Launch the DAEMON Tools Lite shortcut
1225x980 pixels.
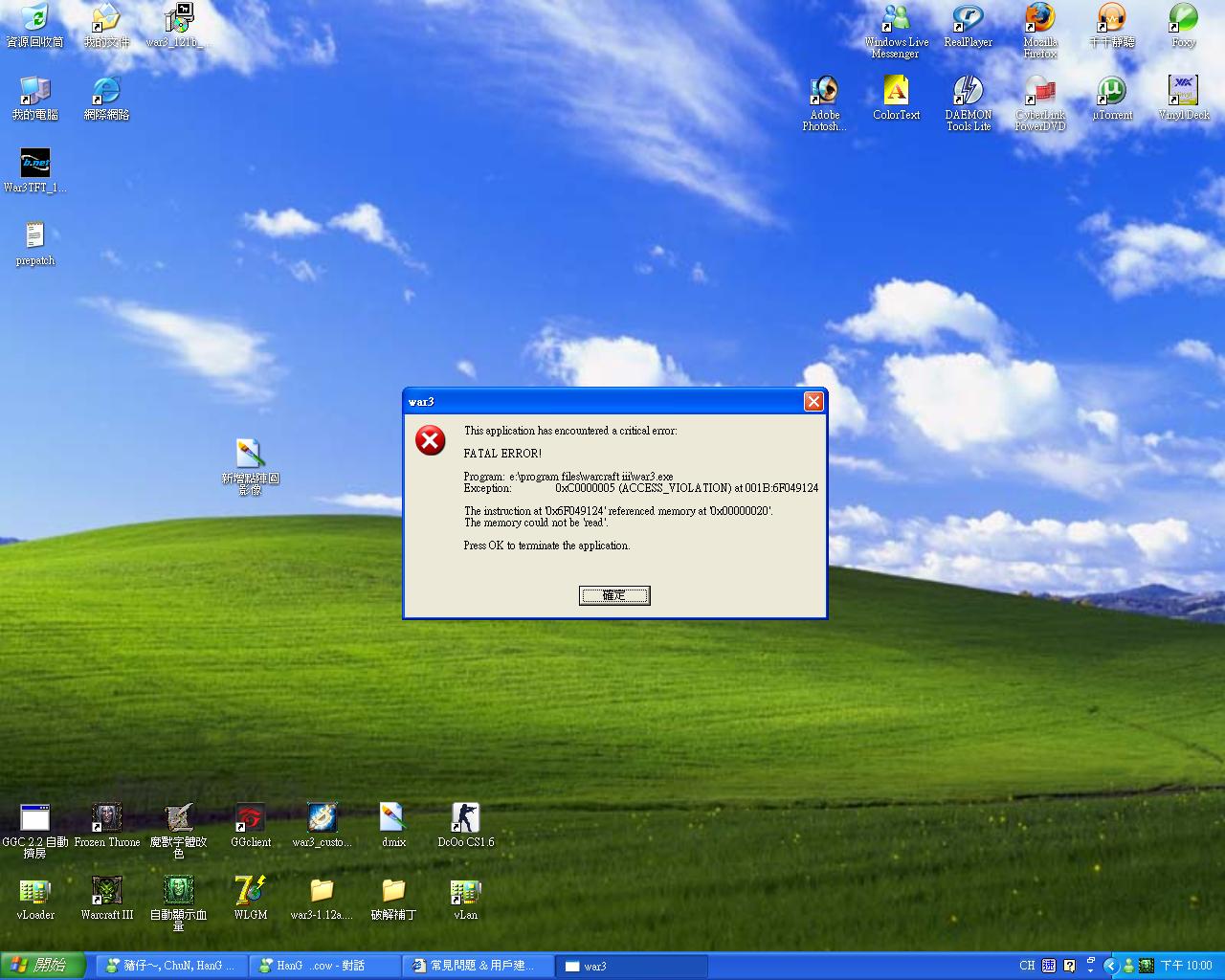point(968,103)
